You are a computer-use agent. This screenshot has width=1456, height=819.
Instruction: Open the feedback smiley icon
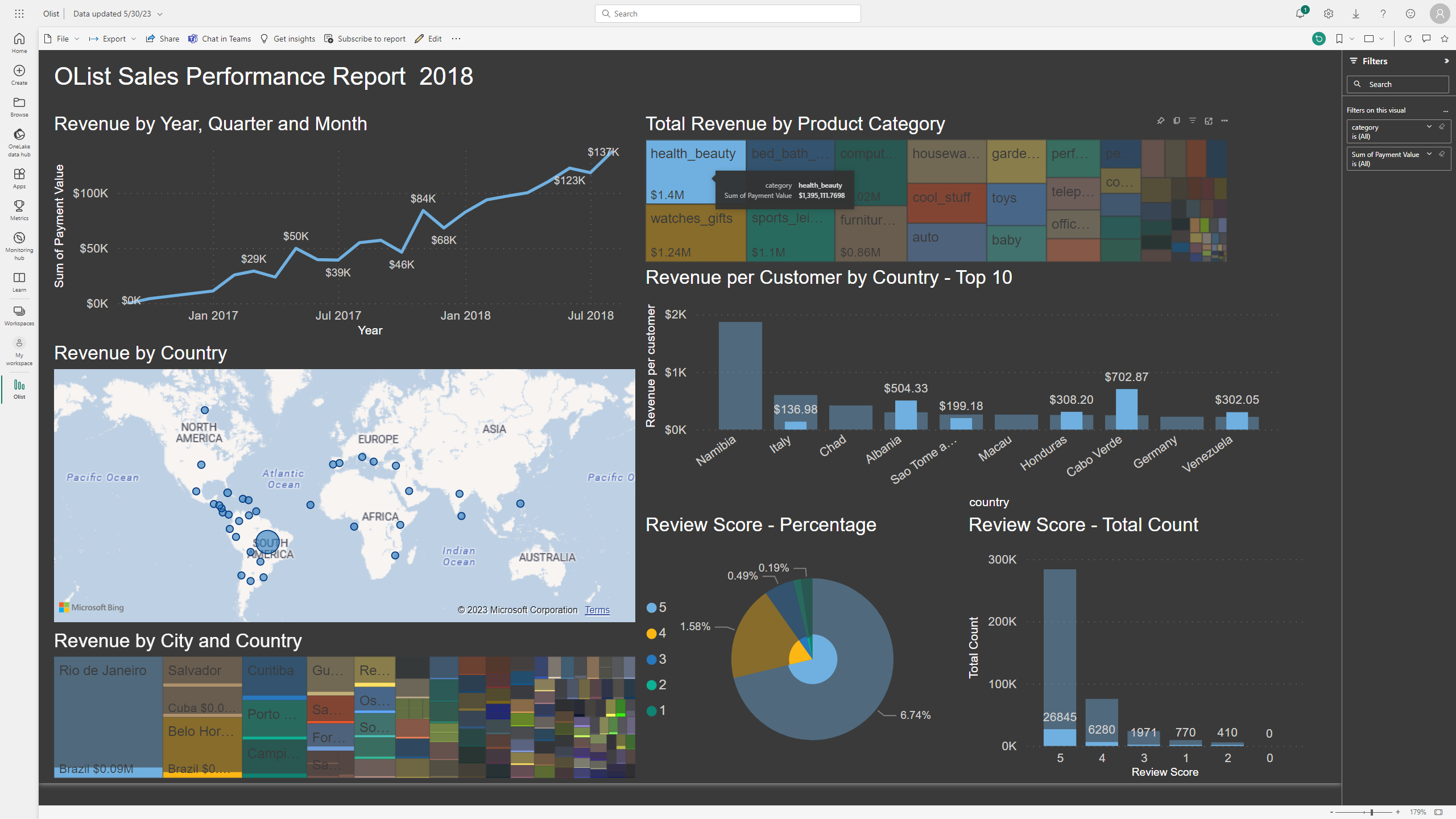(x=1410, y=14)
